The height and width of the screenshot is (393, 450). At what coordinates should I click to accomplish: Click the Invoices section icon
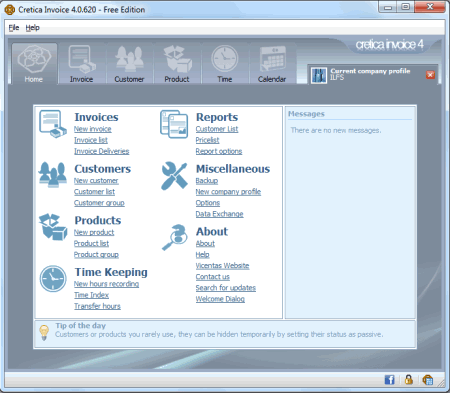(53, 124)
